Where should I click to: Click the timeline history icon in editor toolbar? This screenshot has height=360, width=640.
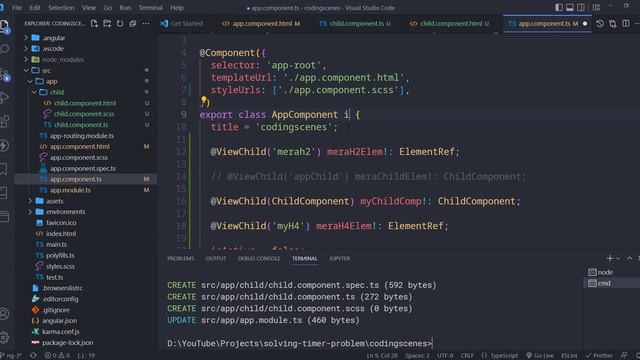[x=600, y=24]
